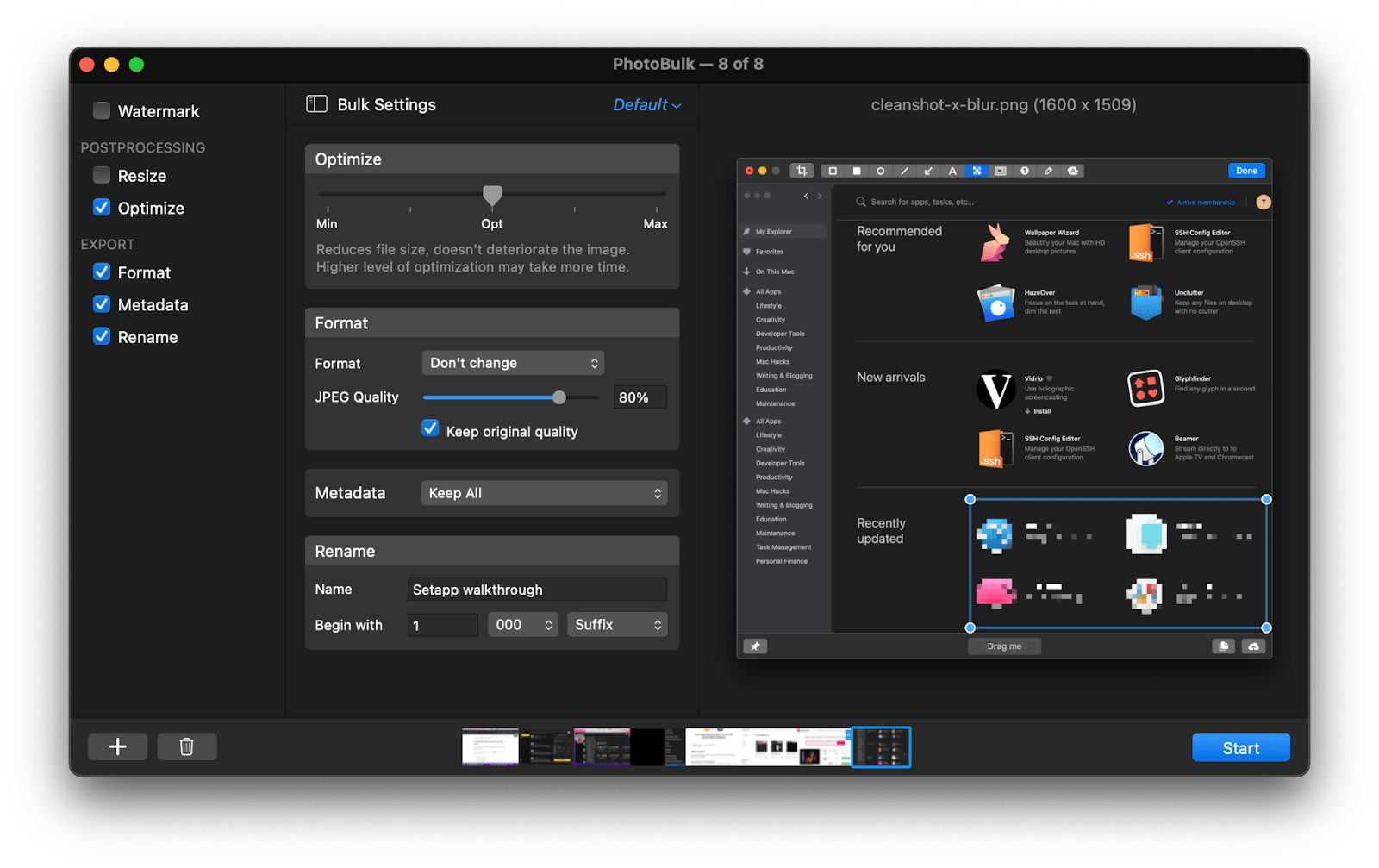This screenshot has height=868, width=1379.
Task: Select the numbered counter tool in preview
Action: [x=1025, y=171]
